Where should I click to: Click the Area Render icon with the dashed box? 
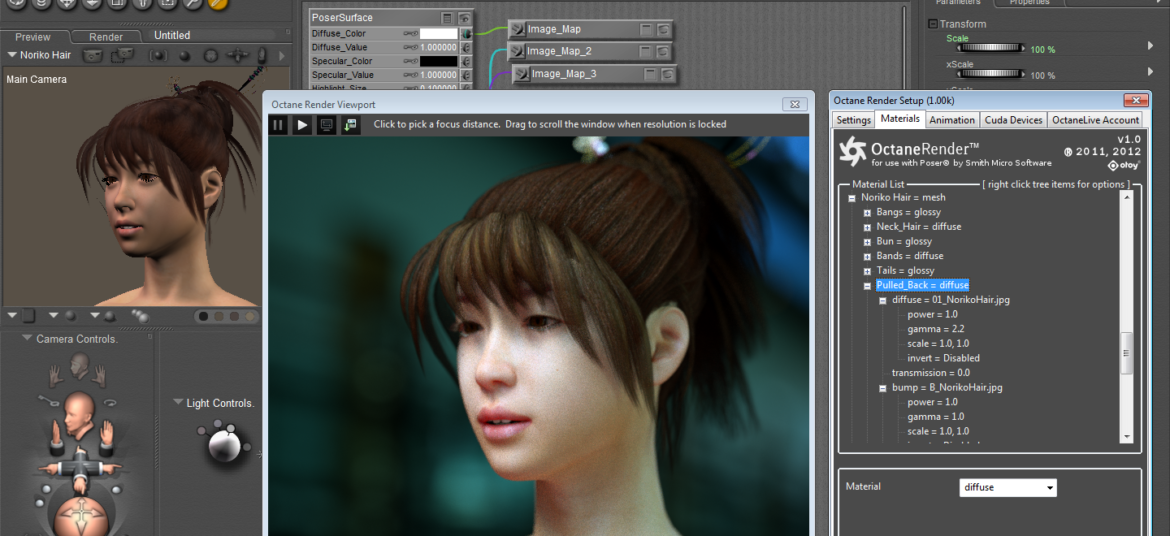[x=122, y=55]
